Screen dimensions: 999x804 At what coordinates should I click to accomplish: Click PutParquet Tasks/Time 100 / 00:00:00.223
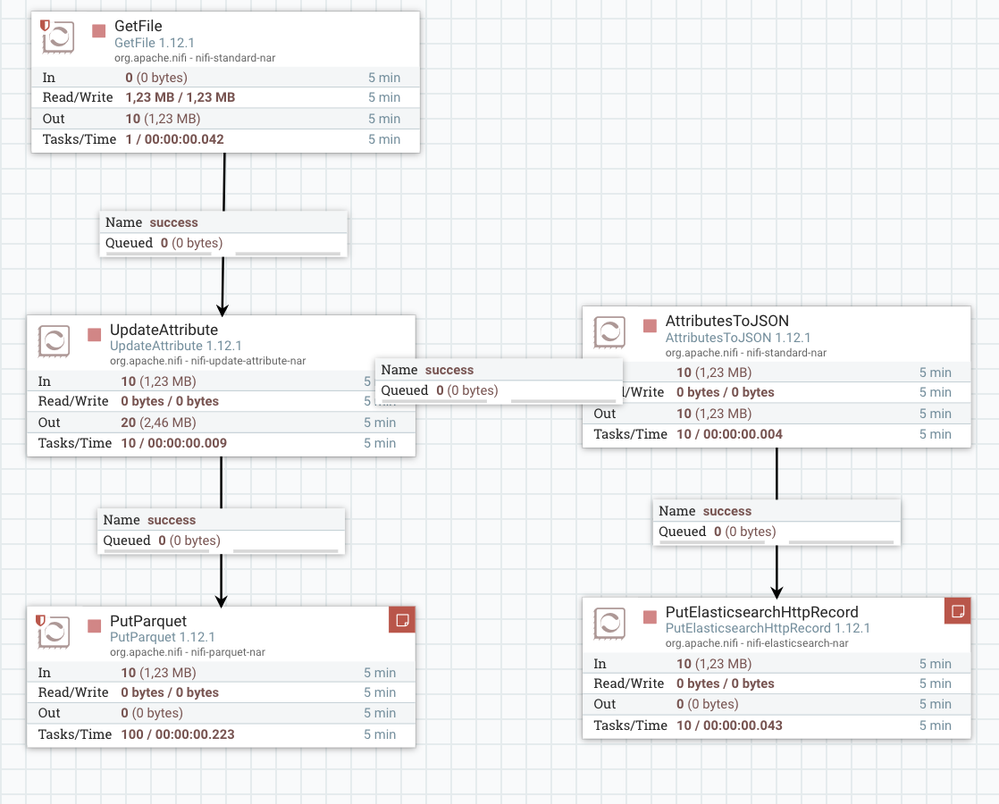(x=178, y=735)
